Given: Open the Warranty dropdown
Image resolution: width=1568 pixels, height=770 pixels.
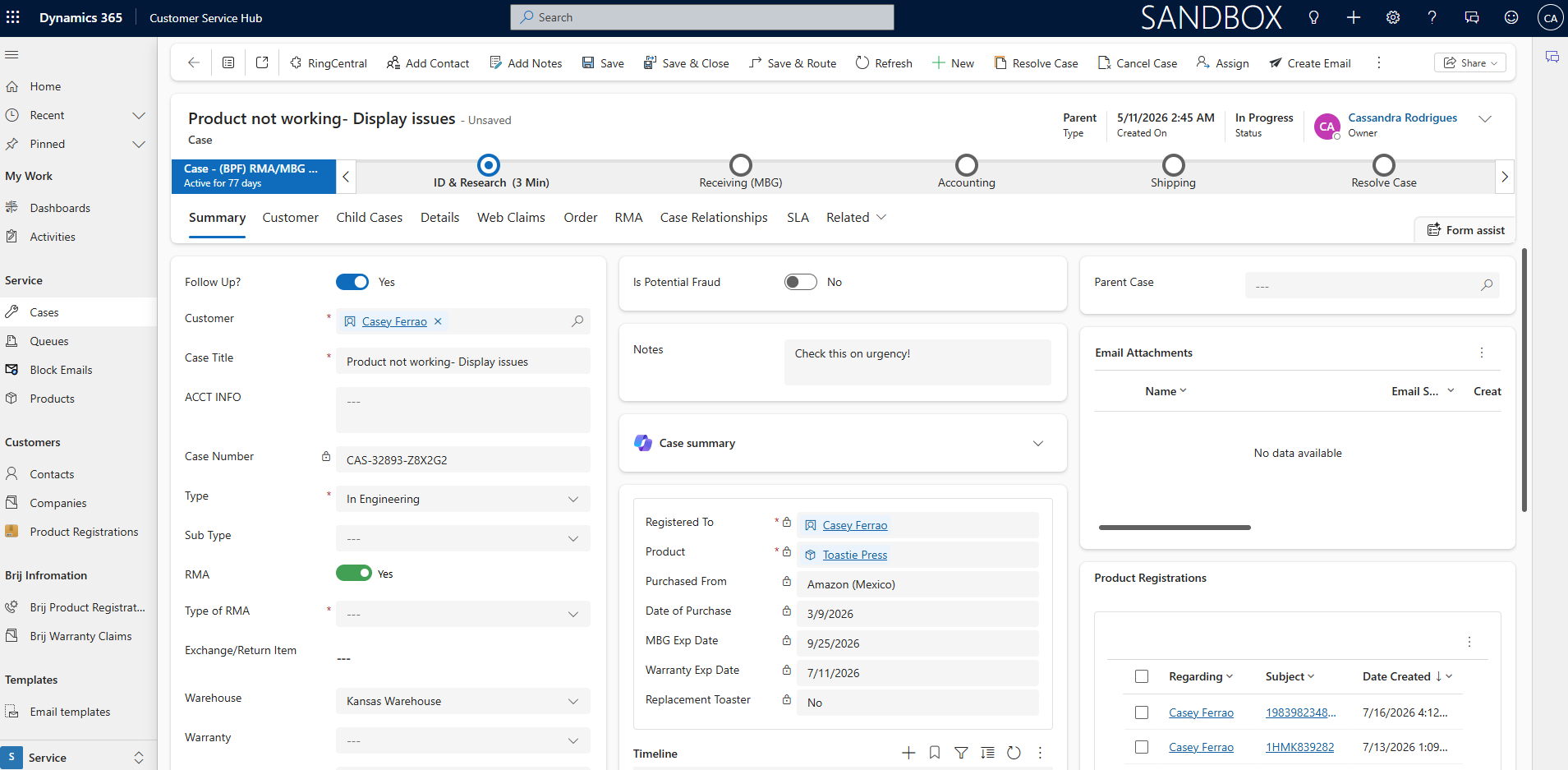Looking at the screenshot, I should (463, 740).
